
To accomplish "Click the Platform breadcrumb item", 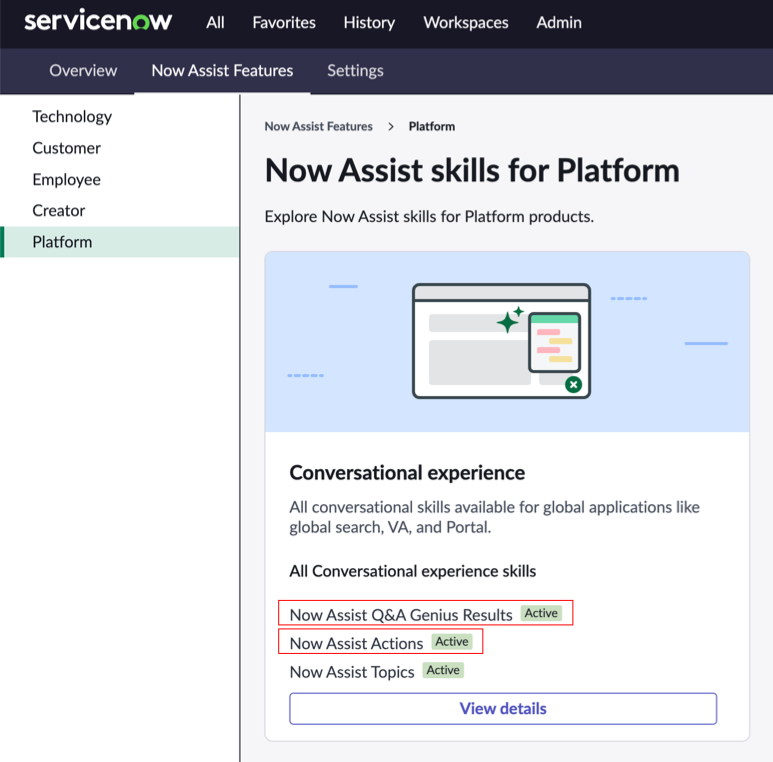I will coord(432,127).
